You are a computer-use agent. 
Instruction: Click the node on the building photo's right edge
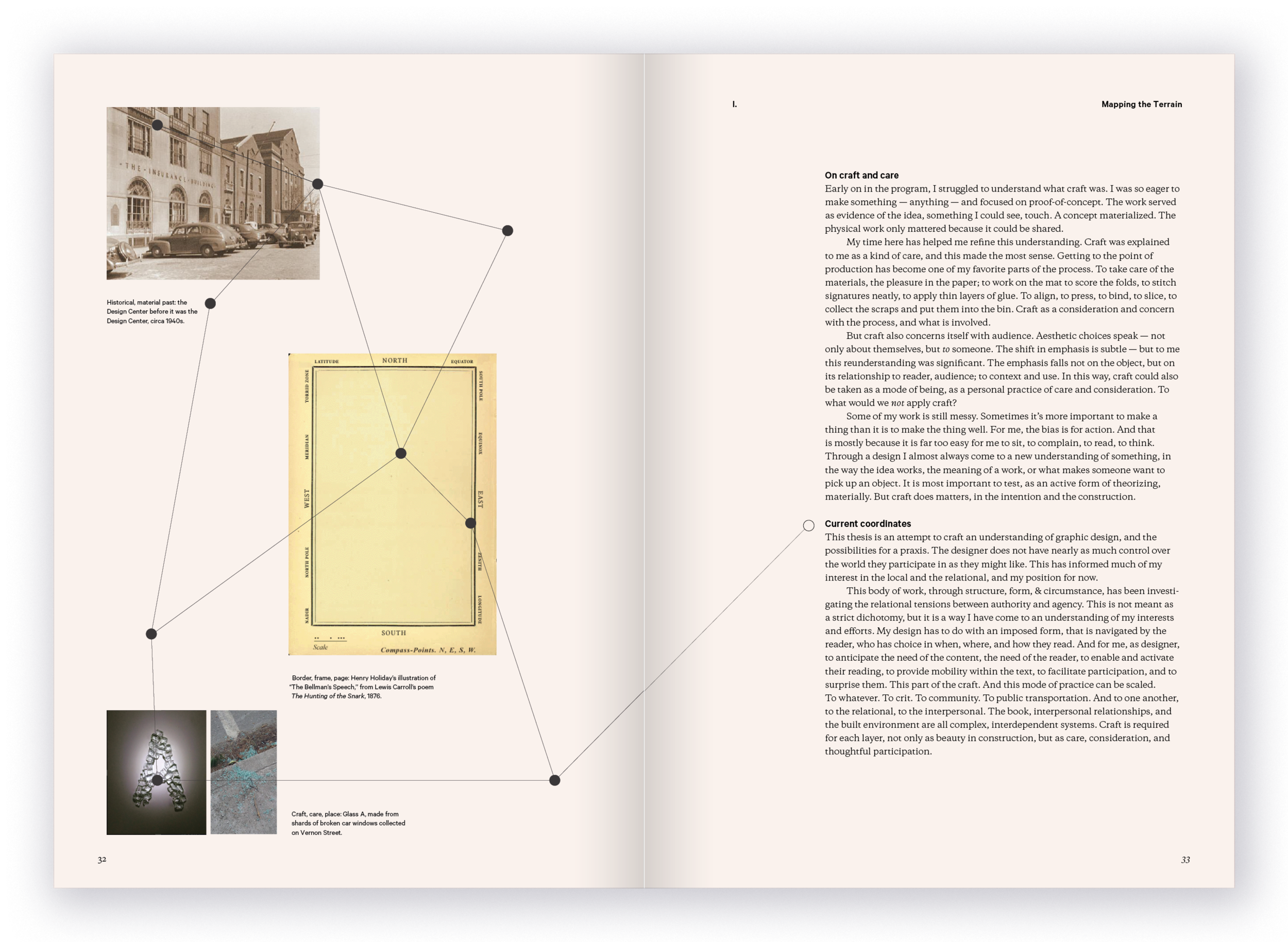(318, 184)
